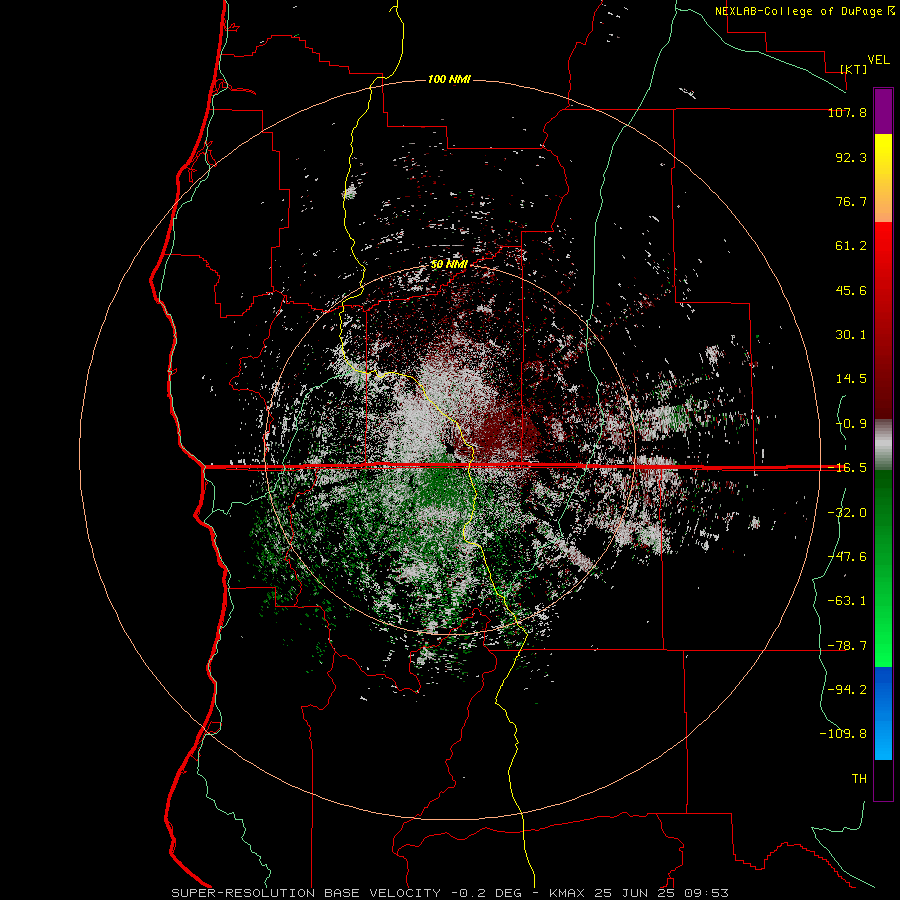The width and height of the screenshot is (900, 900).
Task: Select the -94.2 legend value
Action: 847,689
